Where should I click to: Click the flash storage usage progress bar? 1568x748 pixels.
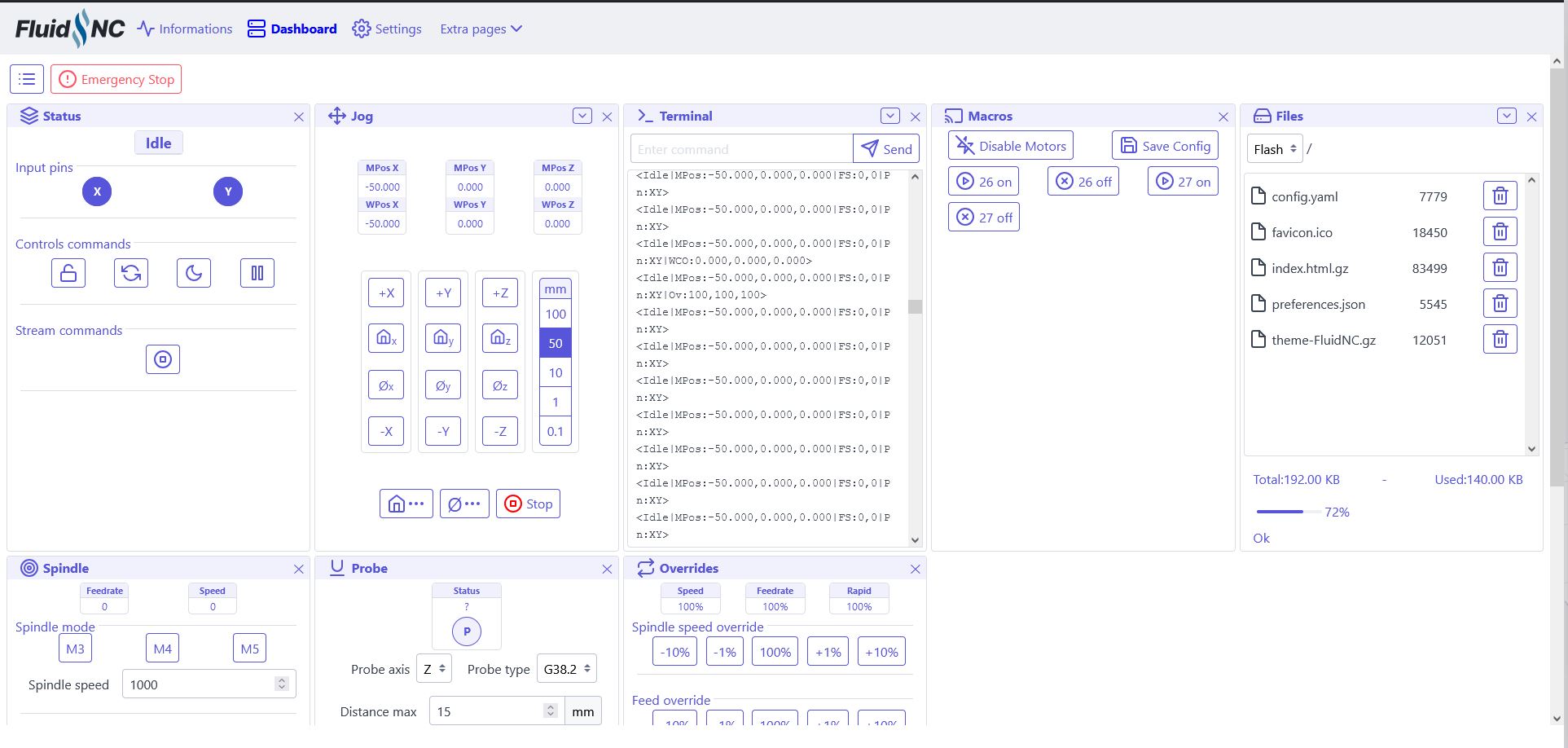(x=1289, y=512)
